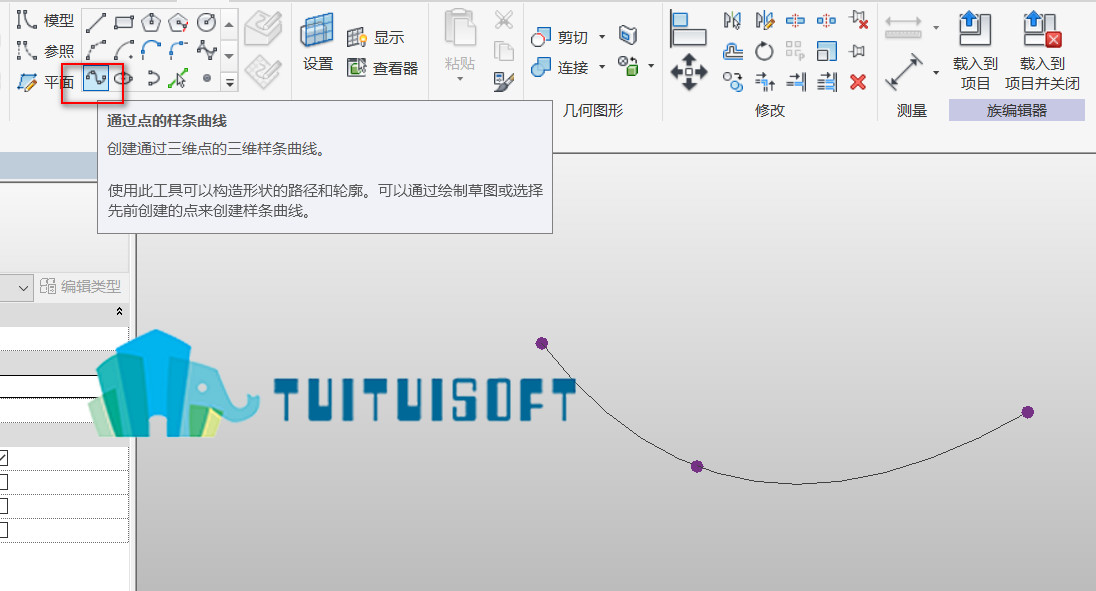This screenshot has width=1096, height=591.
Task: Pick the Start-End-Radius Arc tool
Action: pyautogui.click(x=96, y=50)
